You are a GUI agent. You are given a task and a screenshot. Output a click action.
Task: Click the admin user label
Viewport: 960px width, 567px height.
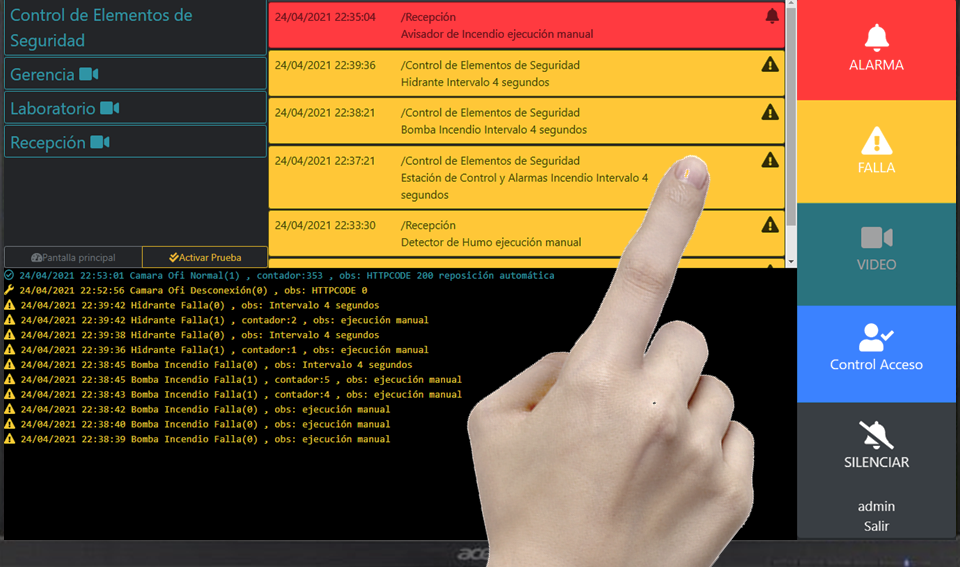click(x=876, y=506)
